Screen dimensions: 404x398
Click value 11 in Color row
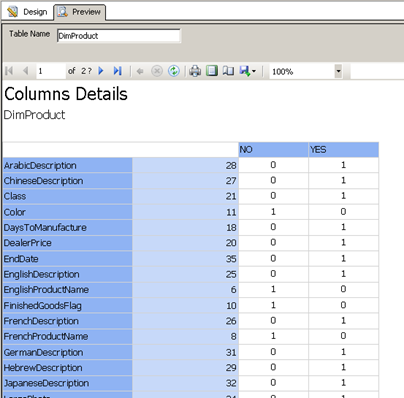185,212
